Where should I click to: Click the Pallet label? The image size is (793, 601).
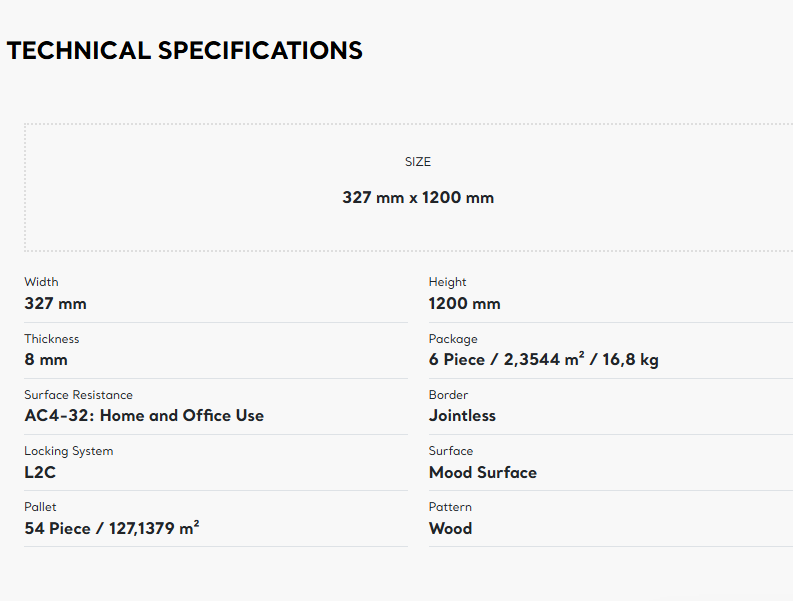40,507
